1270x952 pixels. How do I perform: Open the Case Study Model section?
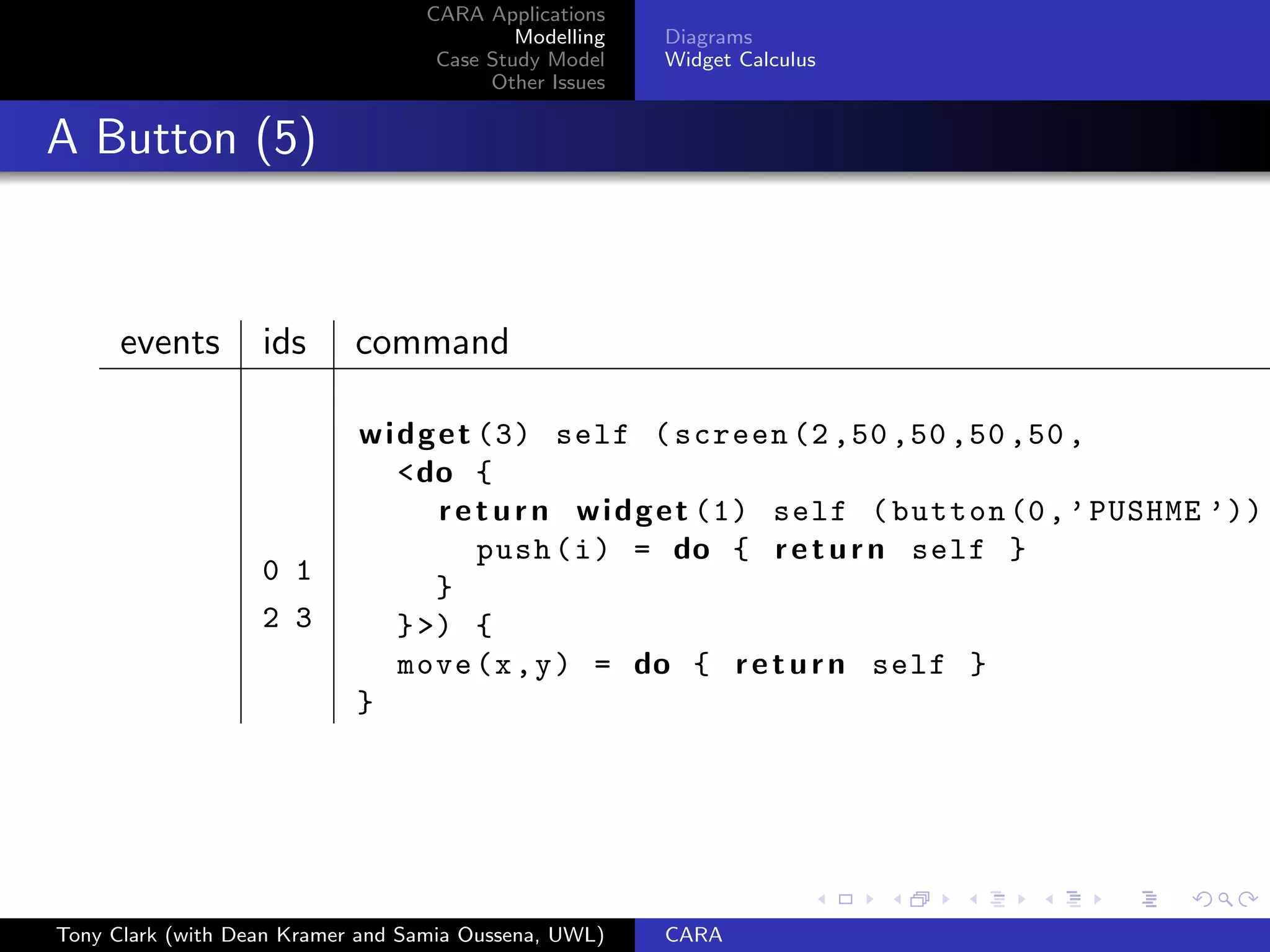tap(520, 59)
